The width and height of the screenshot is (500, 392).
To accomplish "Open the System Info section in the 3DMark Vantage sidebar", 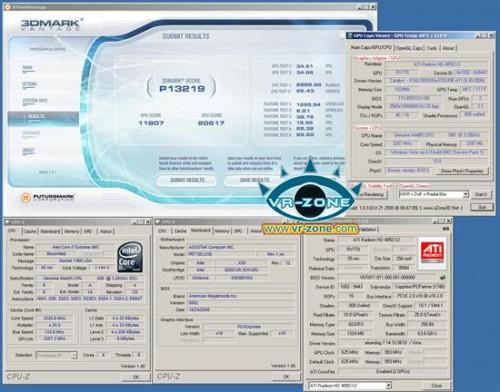I will (x=35, y=101).
